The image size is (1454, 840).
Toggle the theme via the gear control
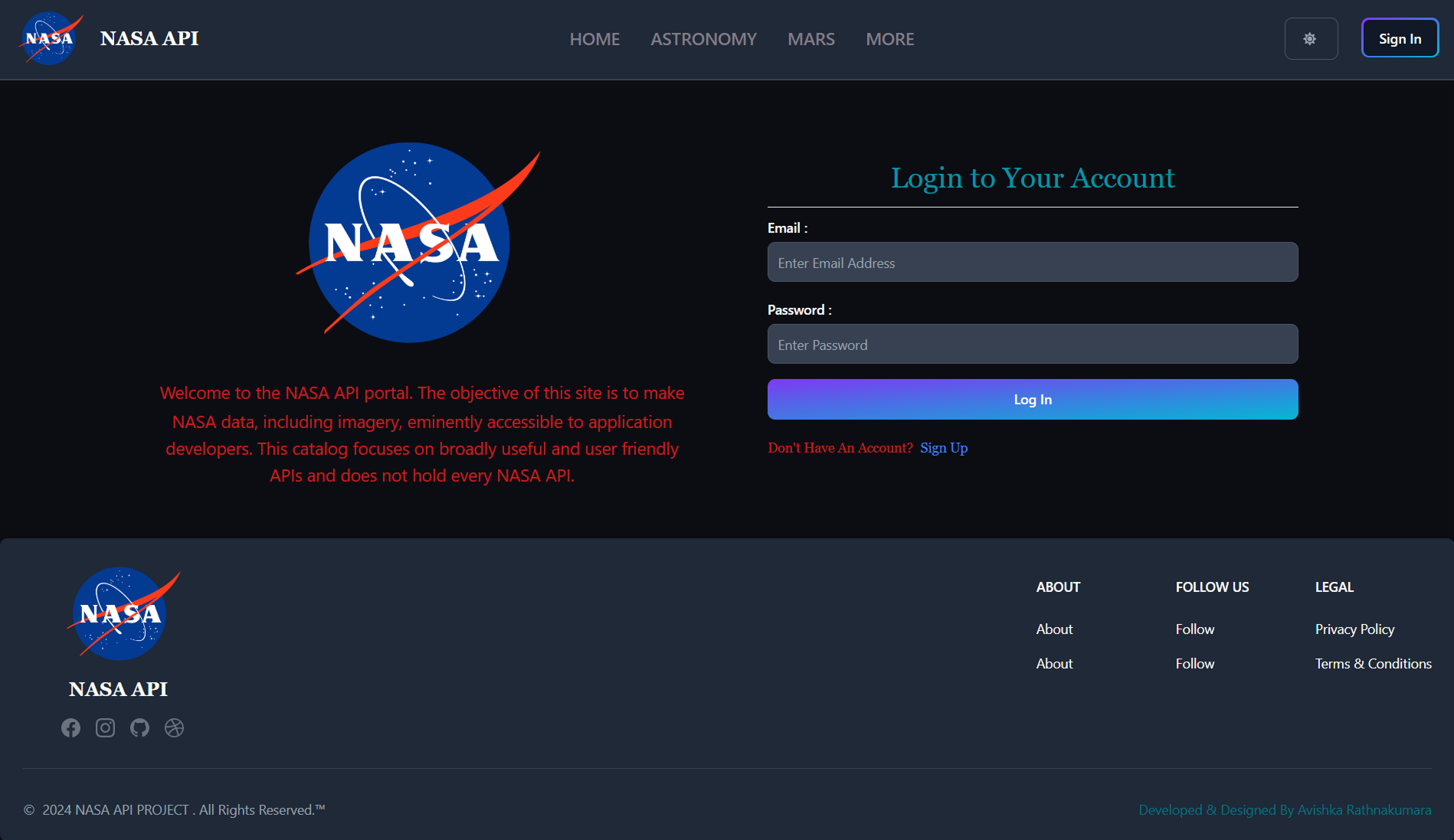(1311, 38)
